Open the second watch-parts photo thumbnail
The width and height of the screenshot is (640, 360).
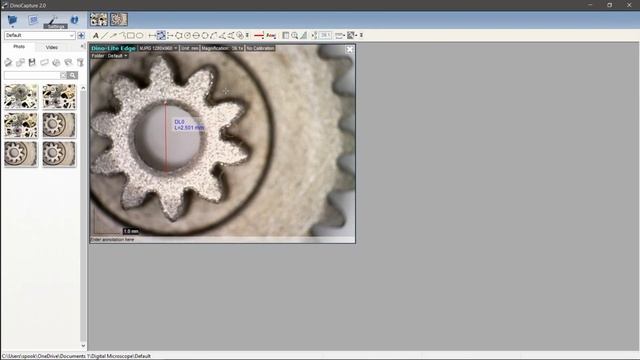click(x=59, y=97)
